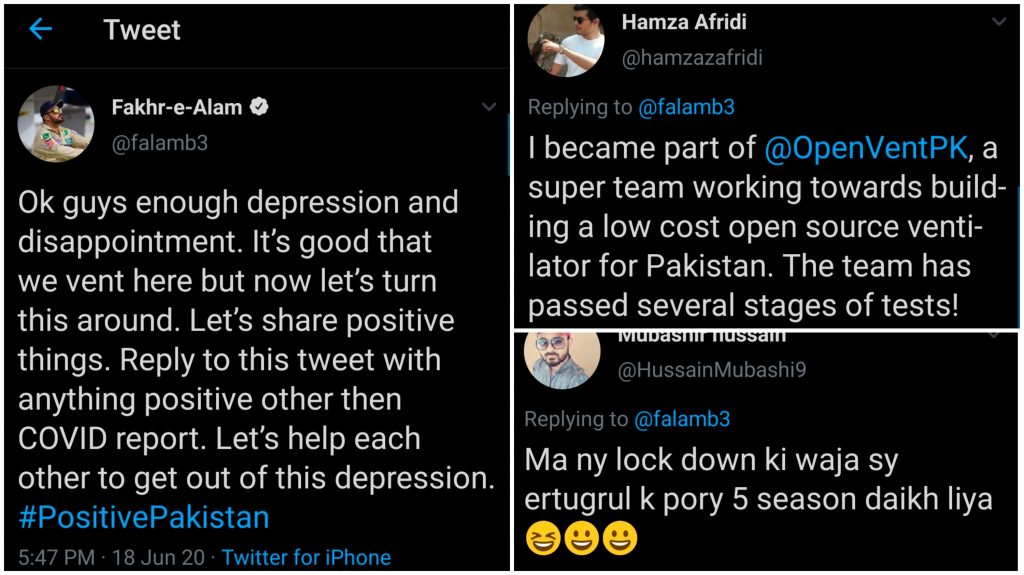Click the Twitter for iPhone source link
The image size is (1024, 575).
point(306,557)
